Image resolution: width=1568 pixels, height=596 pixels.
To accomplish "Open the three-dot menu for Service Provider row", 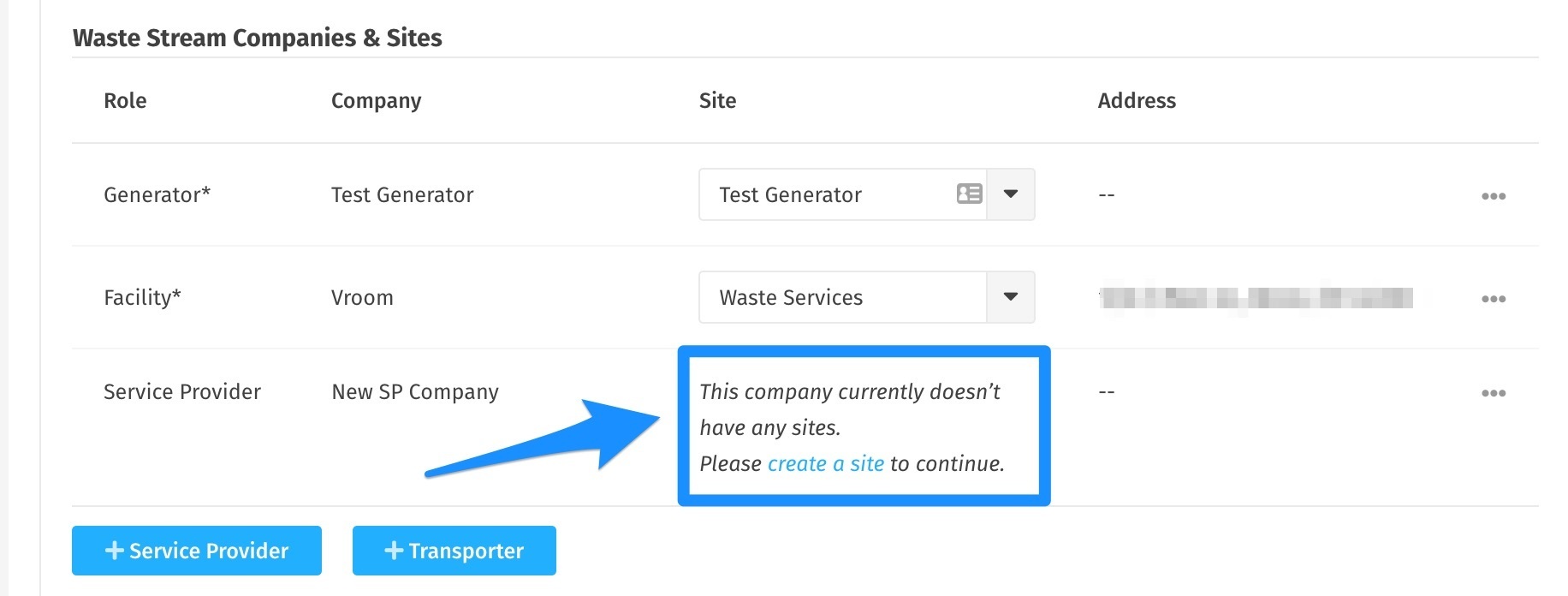I will coord(1494,393).
